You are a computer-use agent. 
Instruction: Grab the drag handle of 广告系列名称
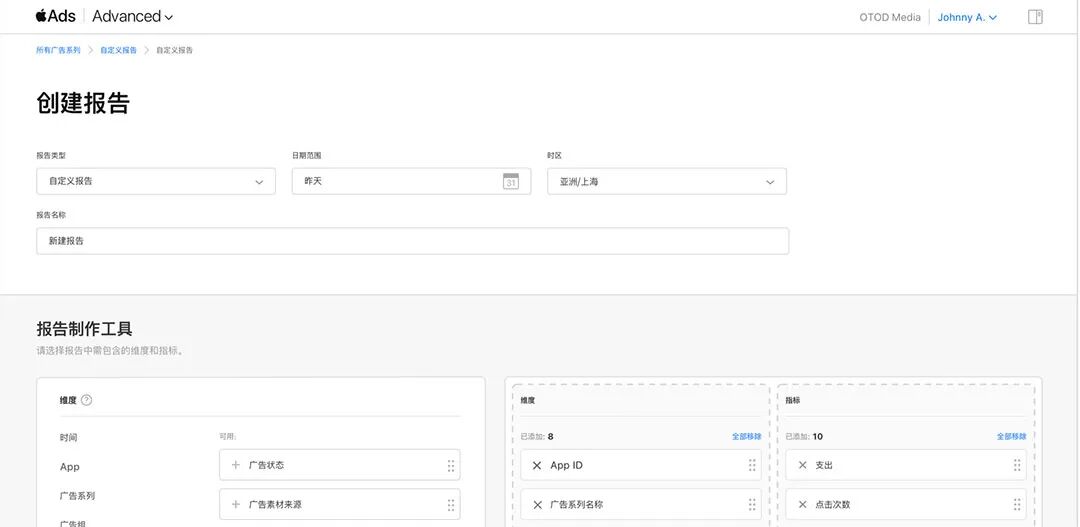752,505
